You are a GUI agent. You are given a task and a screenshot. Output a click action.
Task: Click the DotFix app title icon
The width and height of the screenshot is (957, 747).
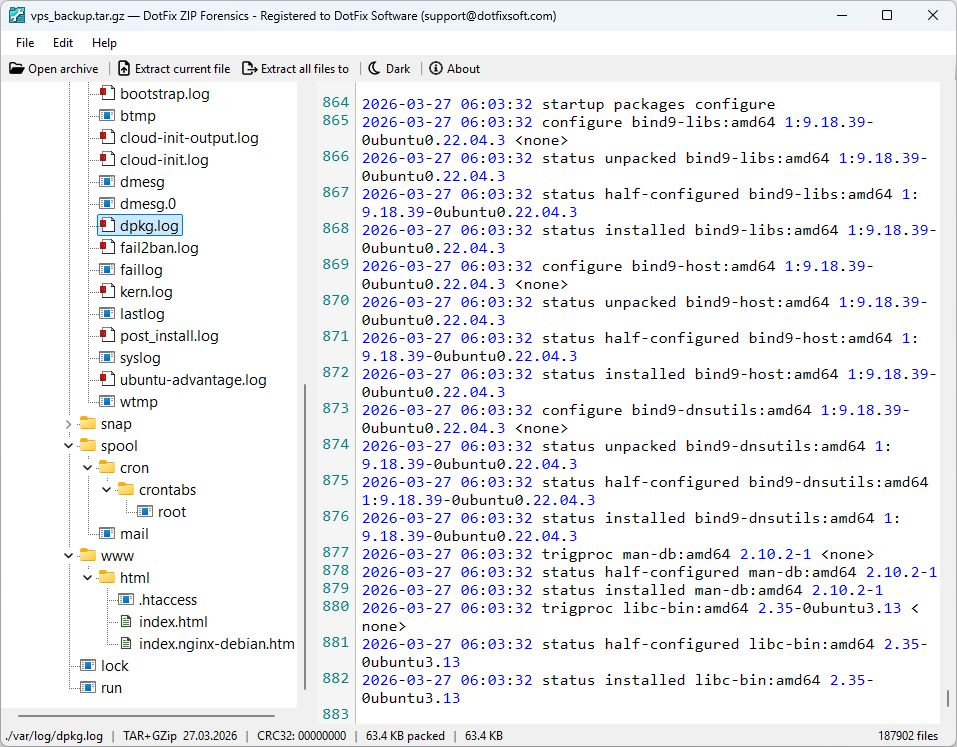click(16, 15)
